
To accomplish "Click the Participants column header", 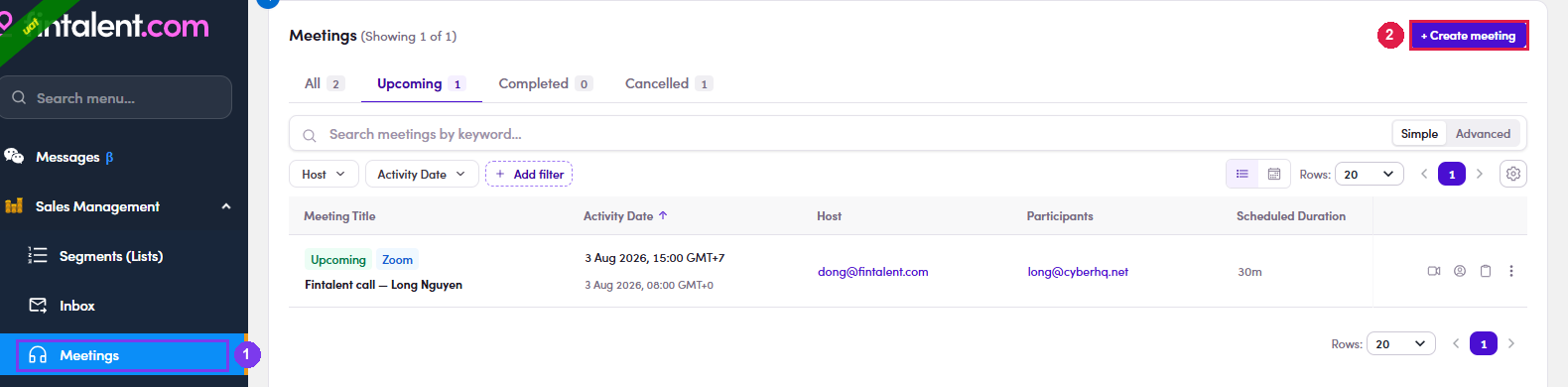I will [x=1060, y=215].
